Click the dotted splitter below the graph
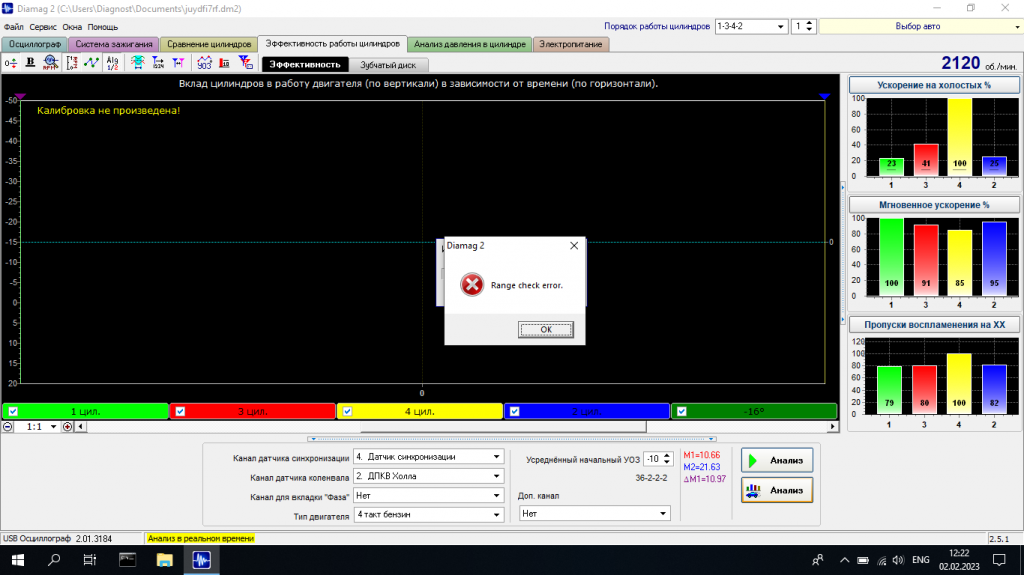This screenshot has height=575, width=1024. pos(512,439)
